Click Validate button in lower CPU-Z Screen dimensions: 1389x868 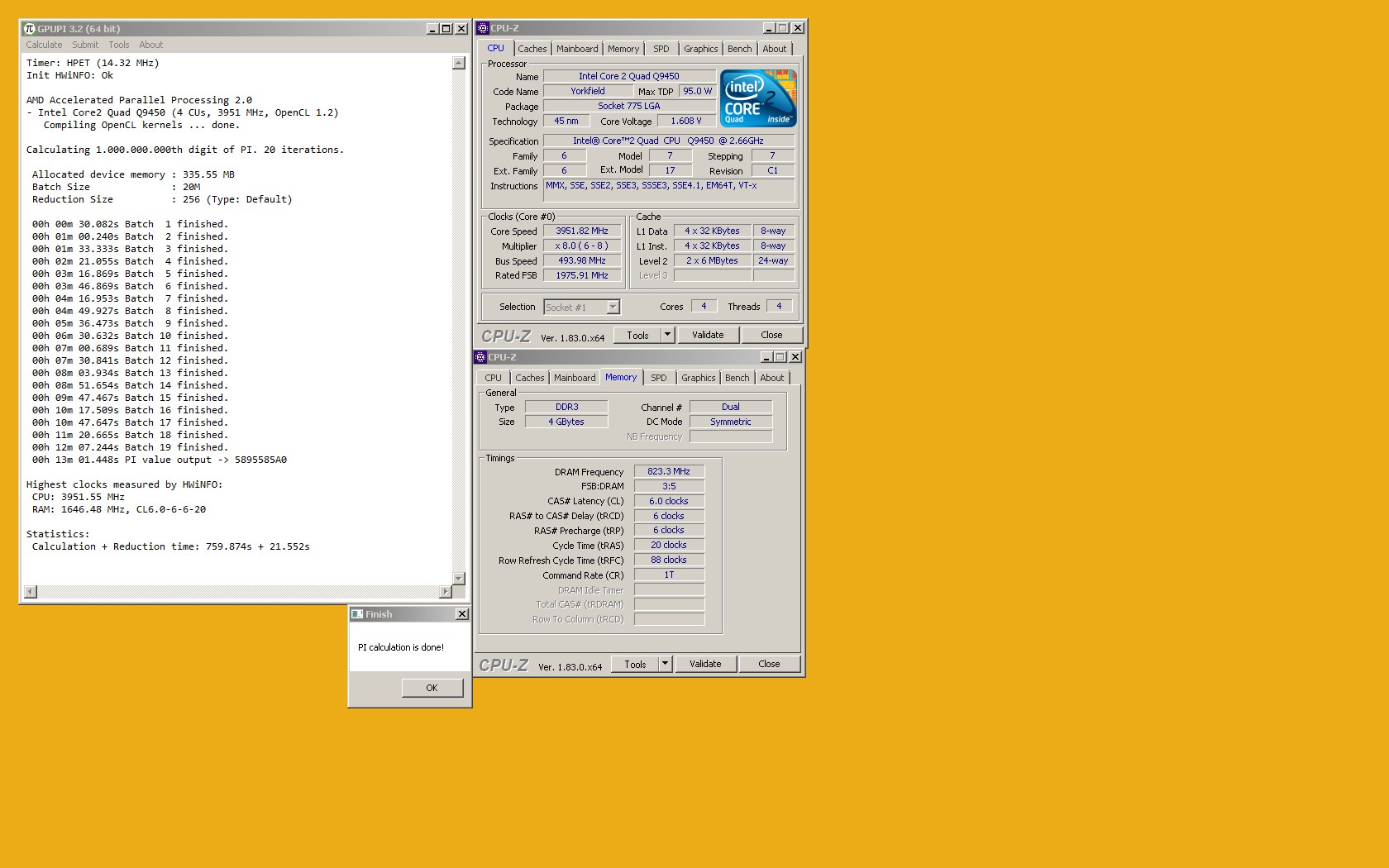[705, 664]
